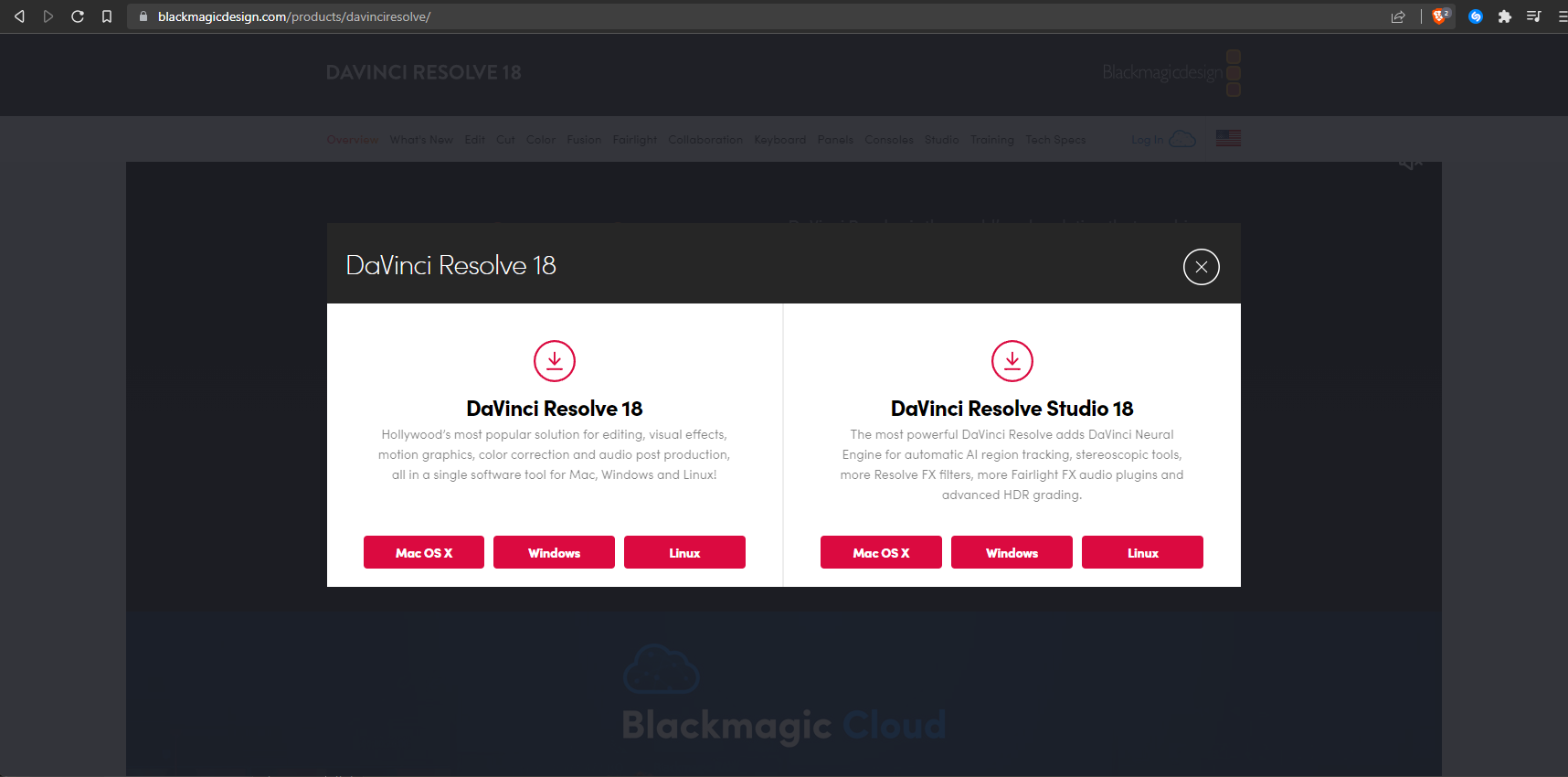Switch to the Color navigation tab
The height and width of the screenshot is (777, 1568).
click(540, 140)
